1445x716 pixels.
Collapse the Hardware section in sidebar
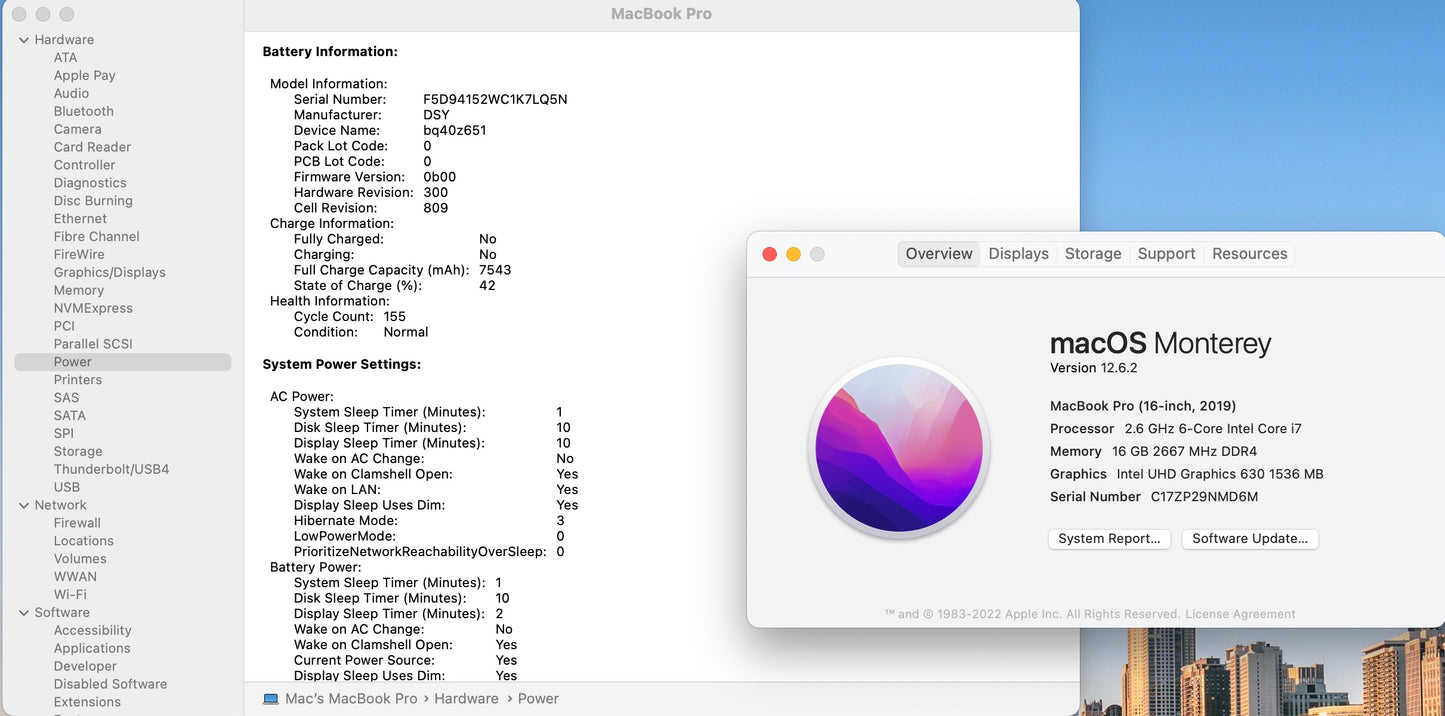[x=24, y=40]
